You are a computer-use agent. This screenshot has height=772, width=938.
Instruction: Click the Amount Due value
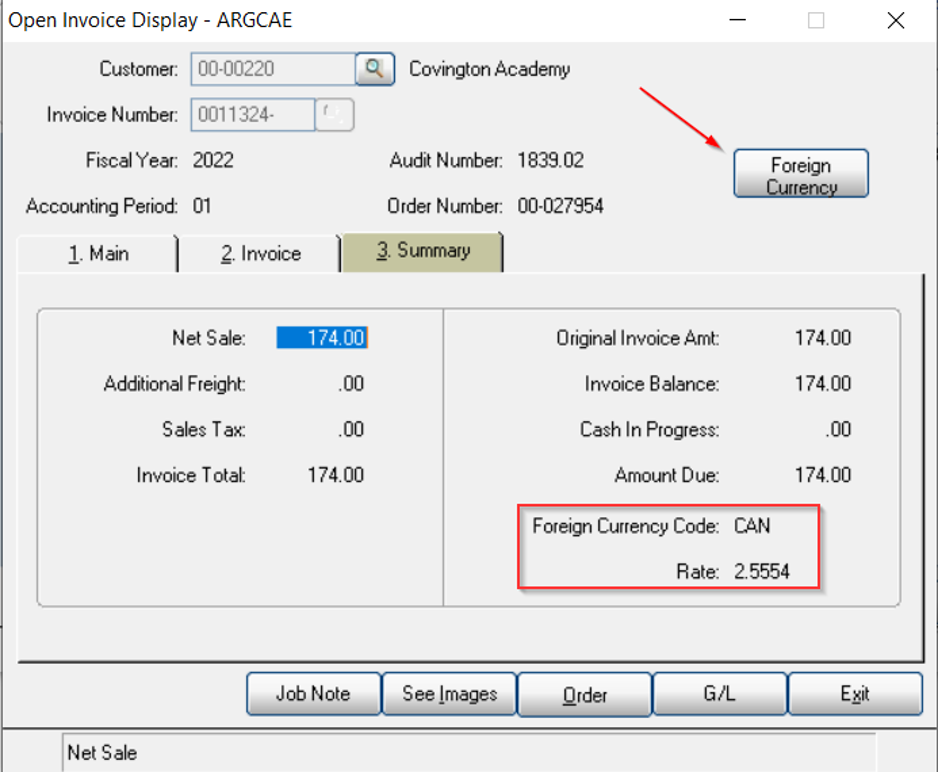click(x=823, y=475)
